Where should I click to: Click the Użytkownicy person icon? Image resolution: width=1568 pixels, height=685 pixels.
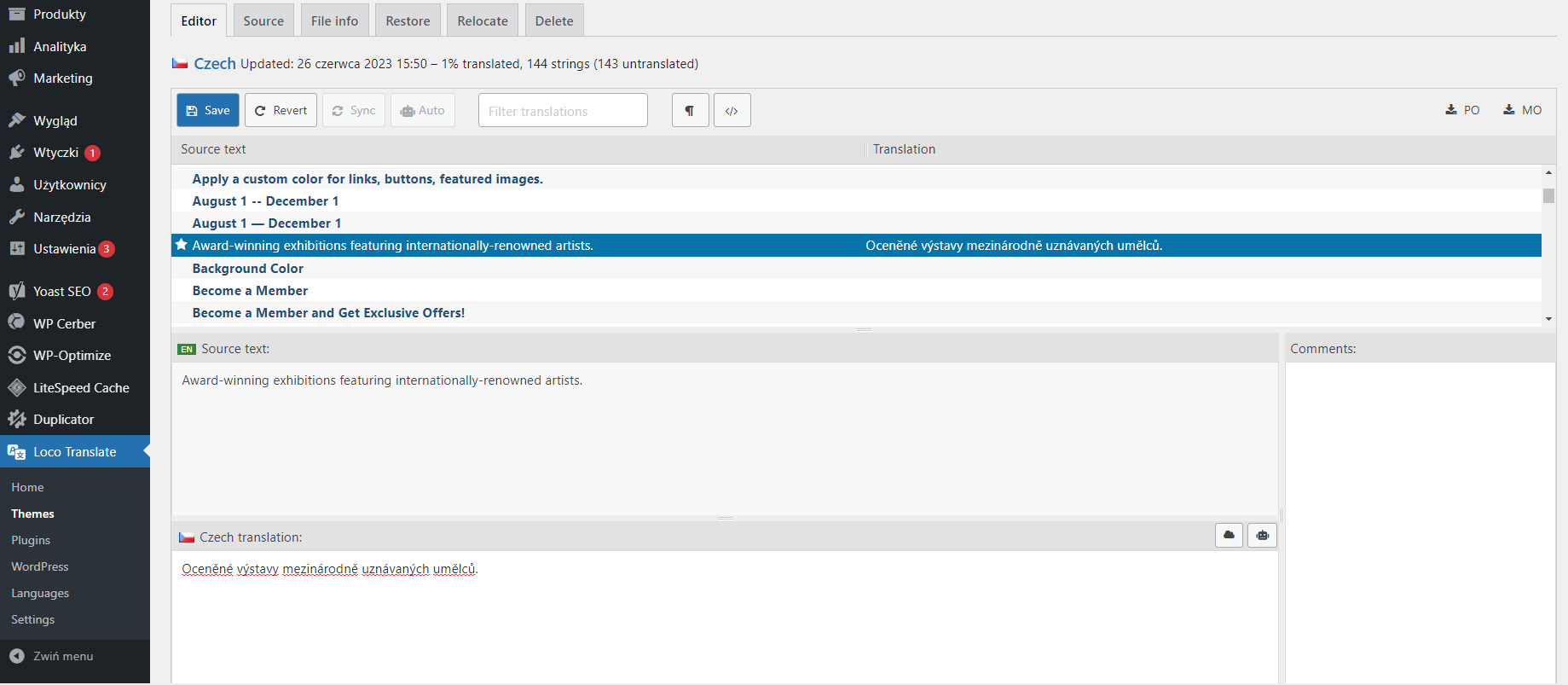click(17, 184)
